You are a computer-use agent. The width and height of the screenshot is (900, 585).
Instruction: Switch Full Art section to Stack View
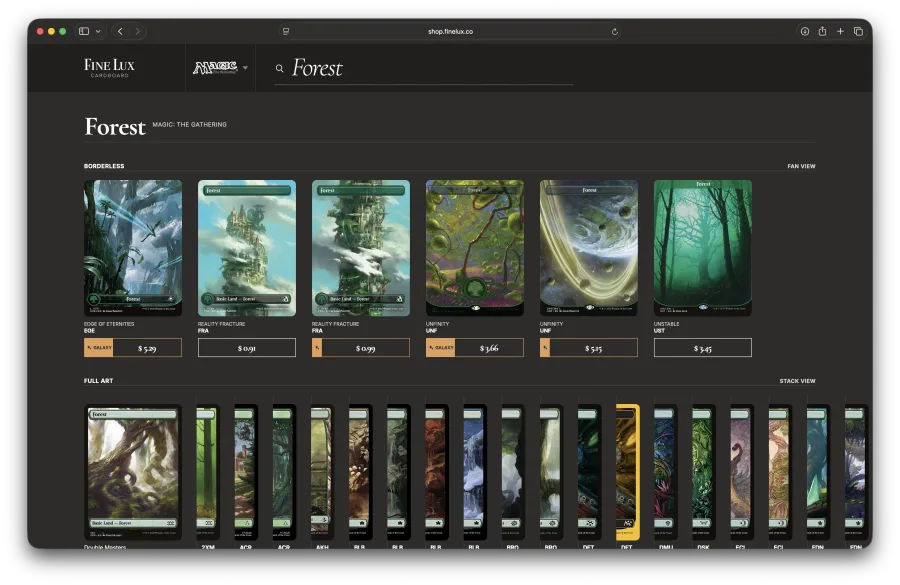[x=797, y=381]
